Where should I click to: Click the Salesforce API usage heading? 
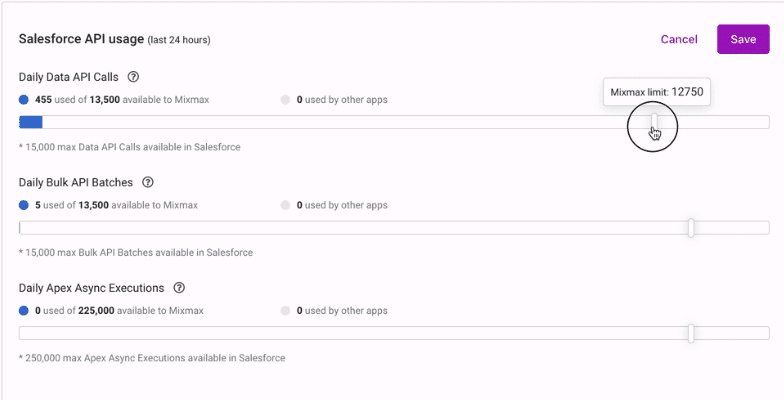[x=80, y=39]
